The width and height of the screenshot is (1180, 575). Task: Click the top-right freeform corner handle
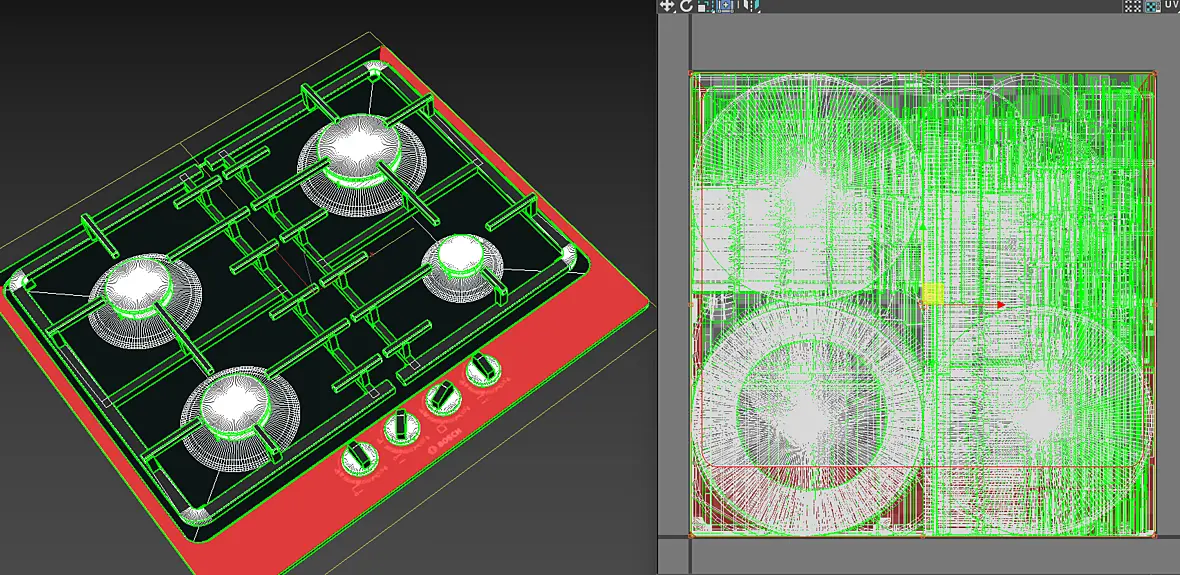1154,73
